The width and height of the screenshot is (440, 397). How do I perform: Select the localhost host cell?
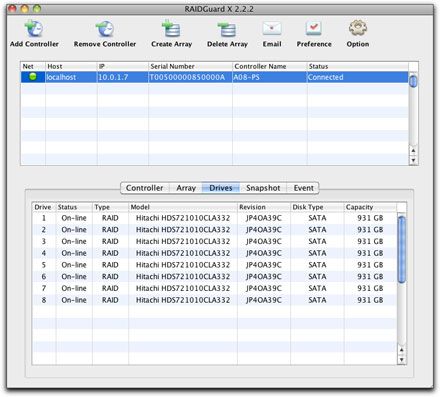tap(71, 77)
